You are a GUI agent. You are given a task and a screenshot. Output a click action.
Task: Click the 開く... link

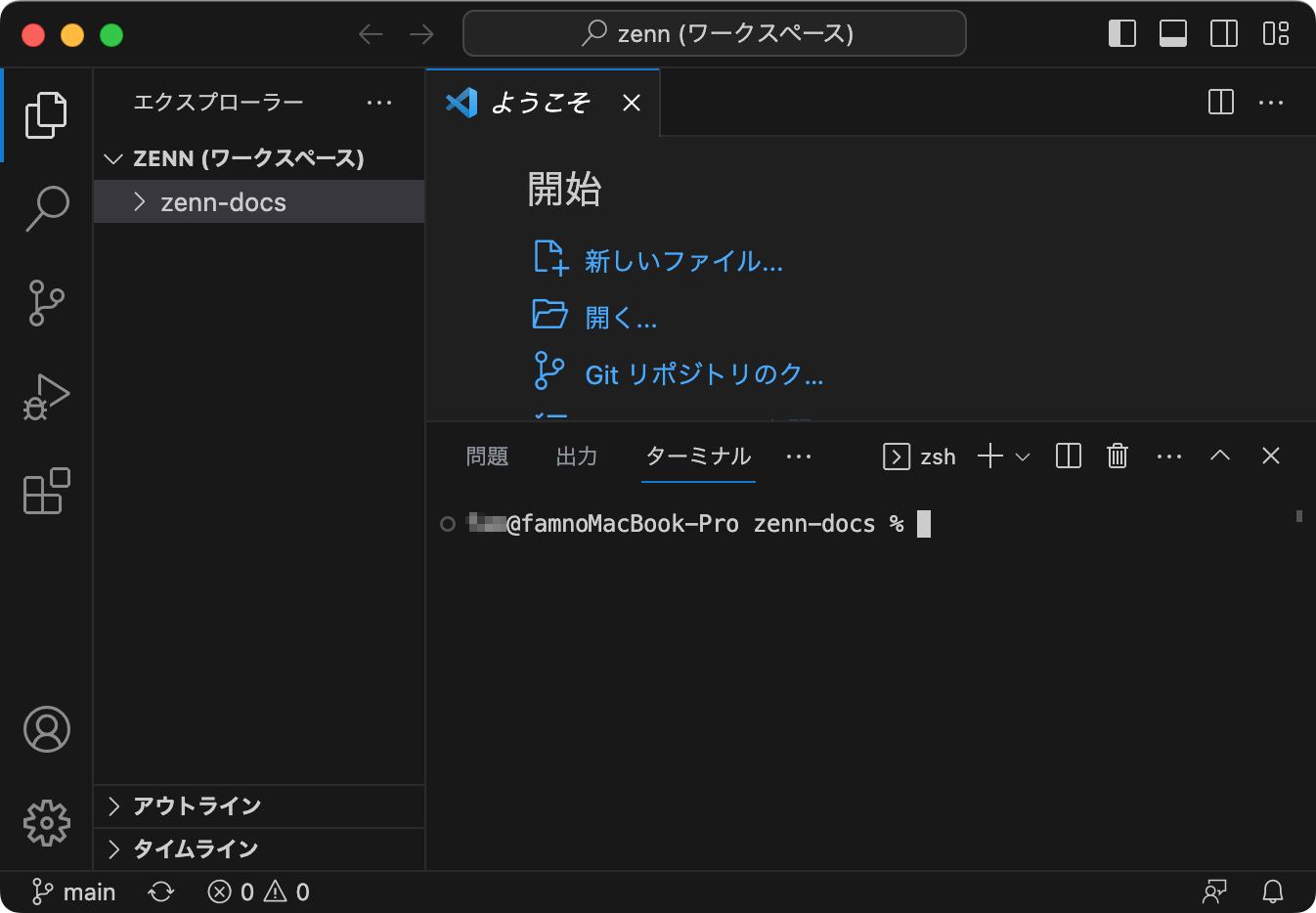pos(621,318)
